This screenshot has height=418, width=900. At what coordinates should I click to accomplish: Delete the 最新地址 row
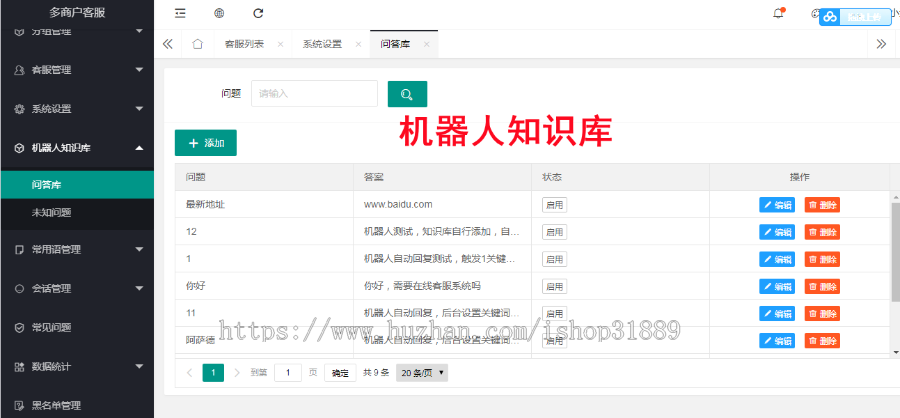[x=822, y=205]
